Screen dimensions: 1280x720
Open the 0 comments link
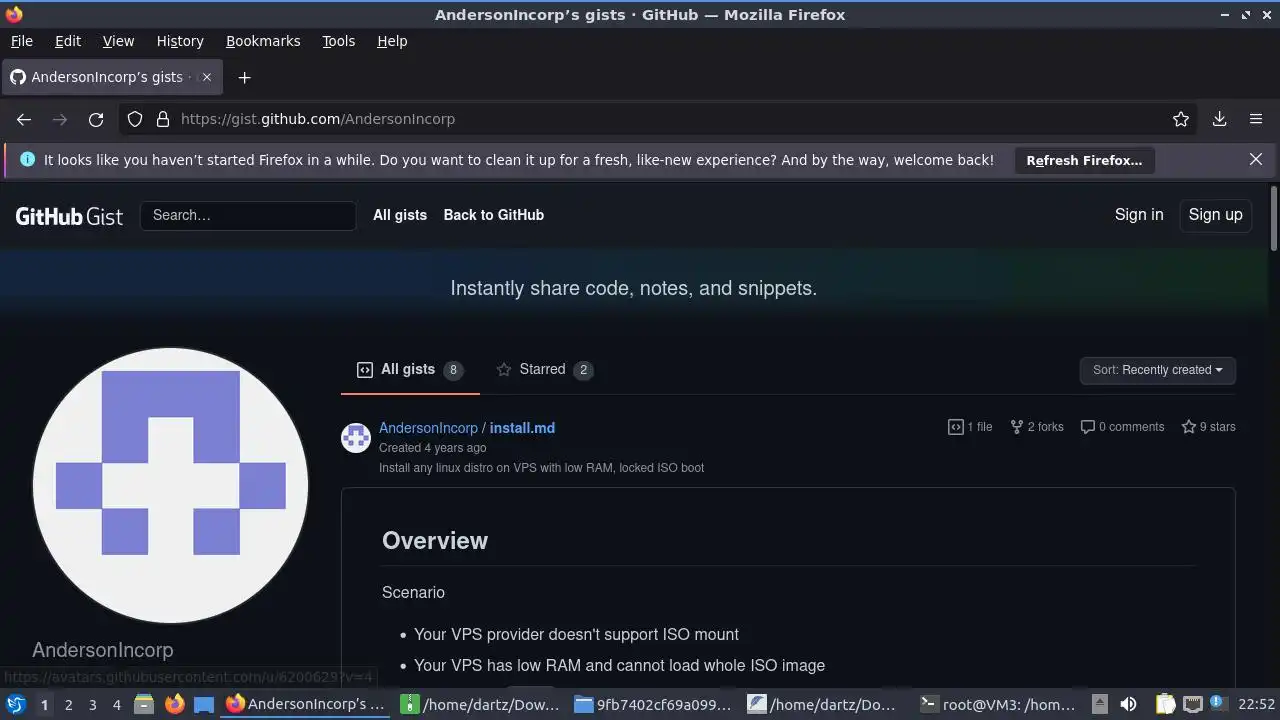[x=1122, y=427]
